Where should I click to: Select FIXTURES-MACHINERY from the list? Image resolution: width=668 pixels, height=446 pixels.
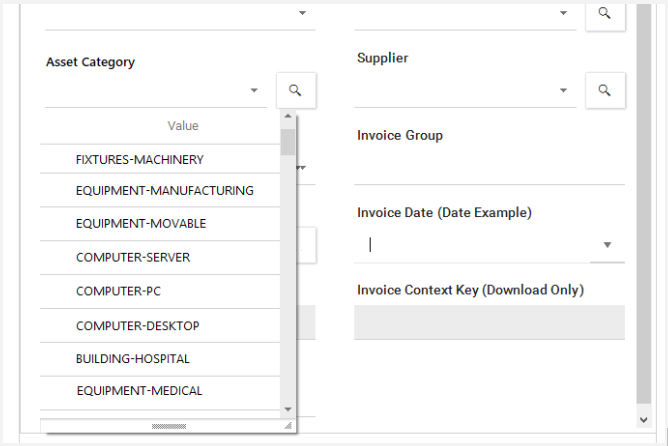(x=160, y=159)
